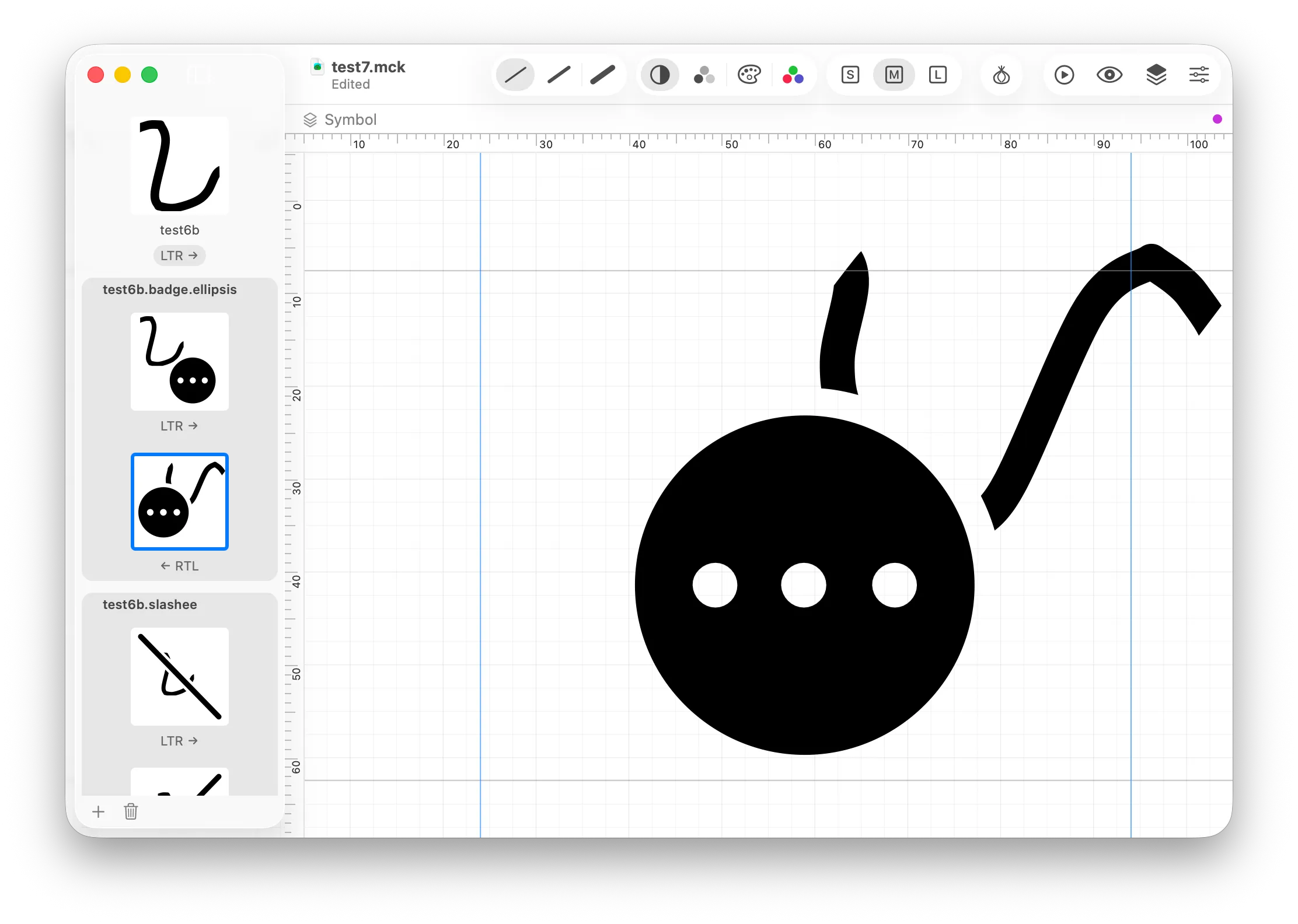1298x924 pixels.
Task: Toggle the eye preview icon
Action: point(1109,75)
